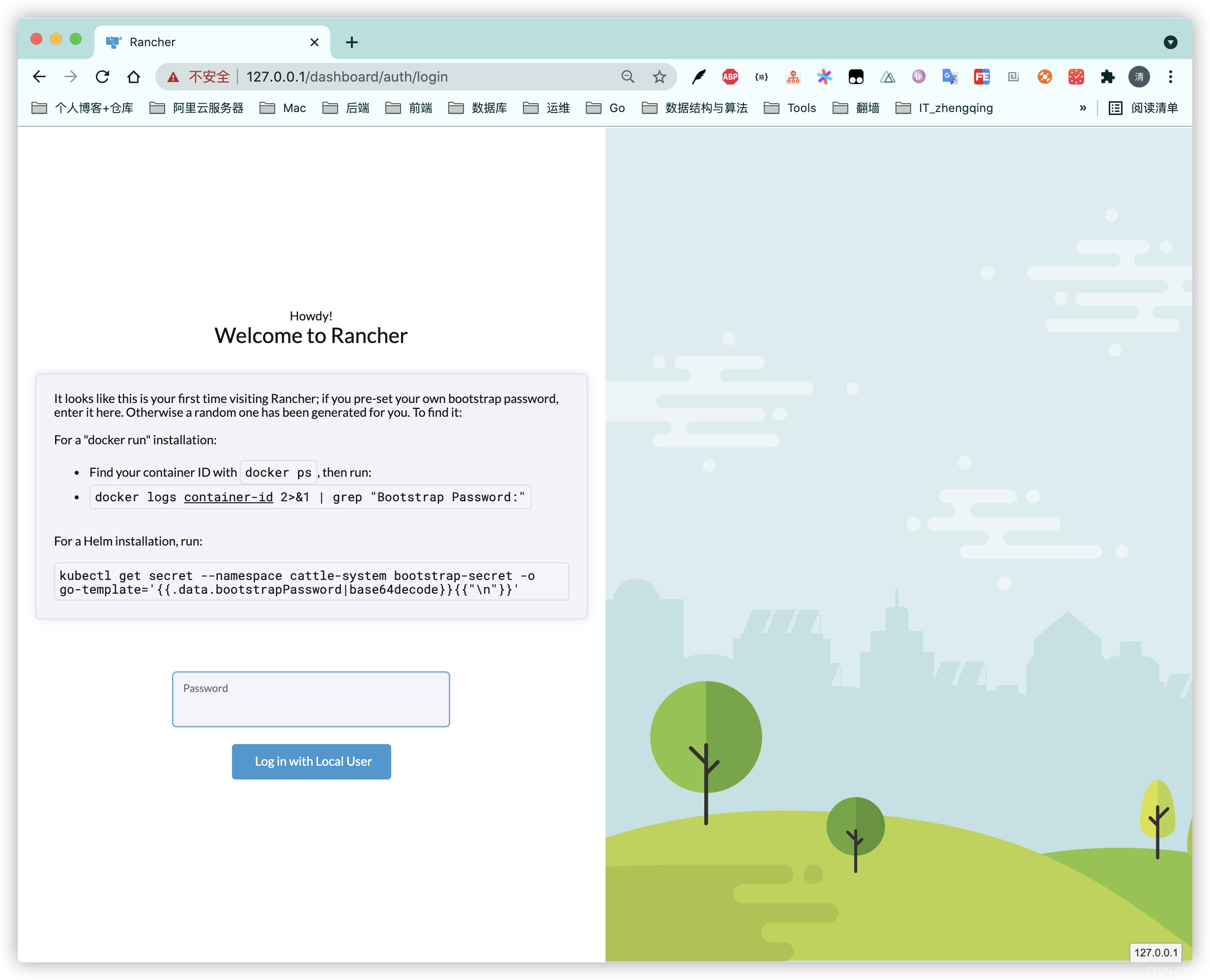Reload the Rancher login page
Screen dimensions: 1210x980
point(102,77)
